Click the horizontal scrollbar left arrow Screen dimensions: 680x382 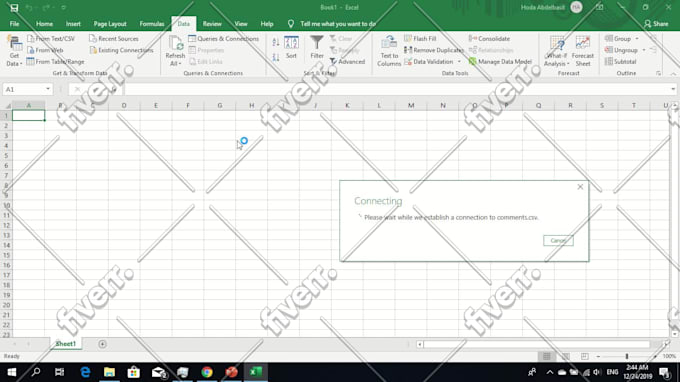pos(419,344)
